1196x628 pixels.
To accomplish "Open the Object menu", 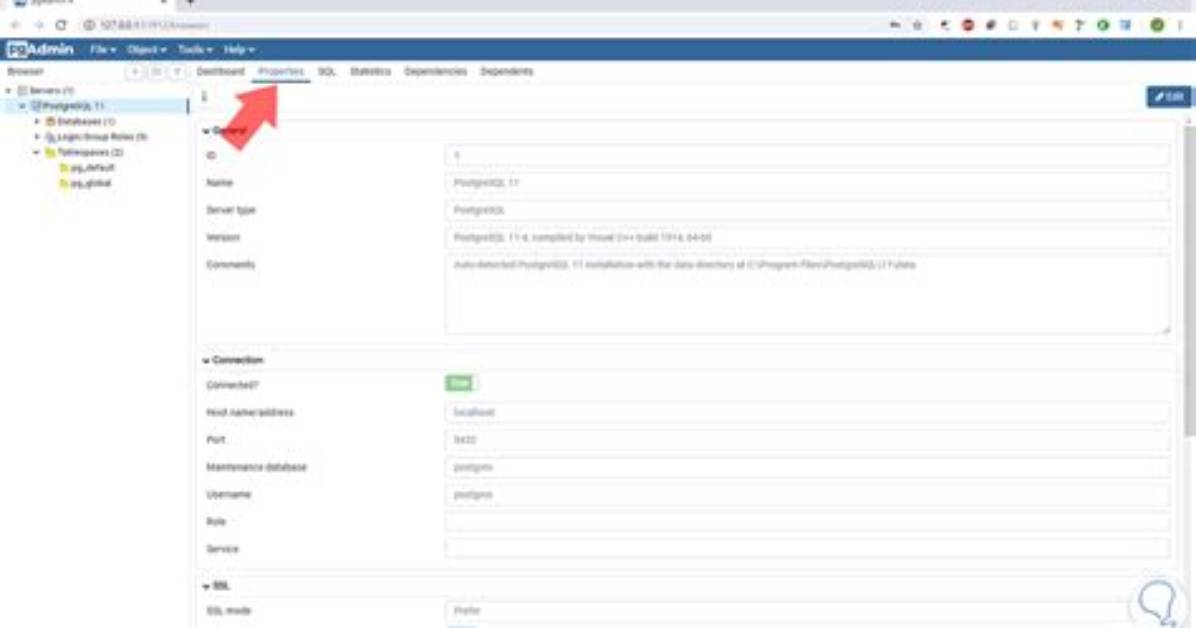I will tap(146, 50).
